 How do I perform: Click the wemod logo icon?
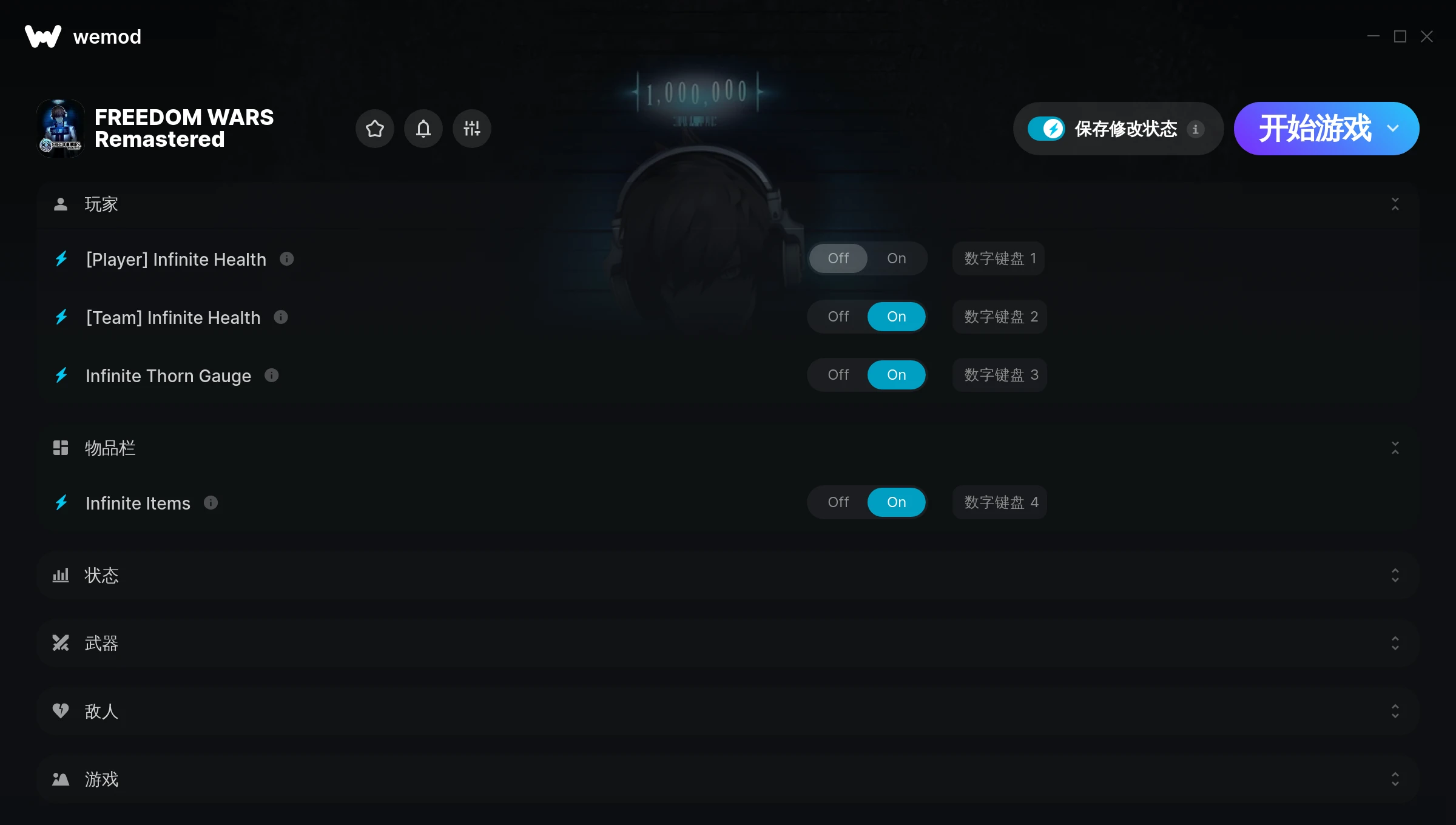[43, 36]
